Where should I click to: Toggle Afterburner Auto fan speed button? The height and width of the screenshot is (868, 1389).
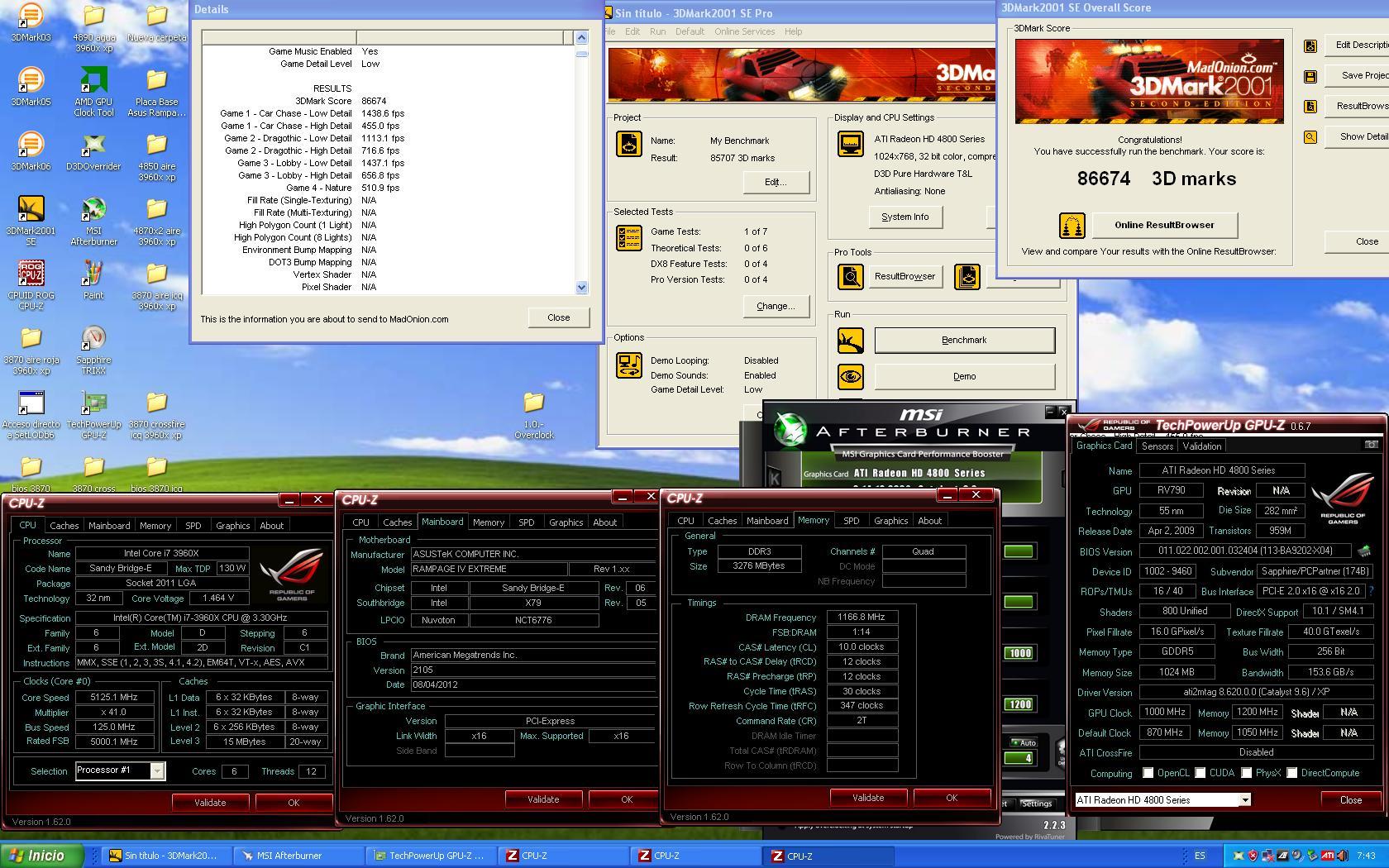coord(1024,742)
